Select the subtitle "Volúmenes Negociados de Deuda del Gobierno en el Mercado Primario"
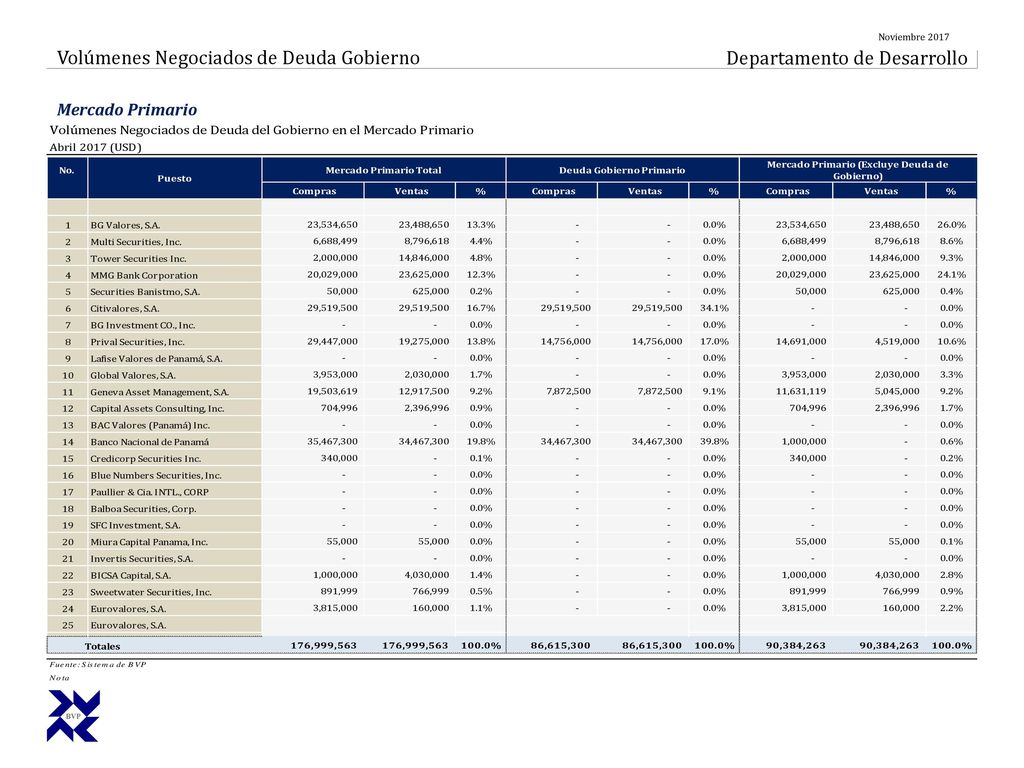 pos(261,130)
